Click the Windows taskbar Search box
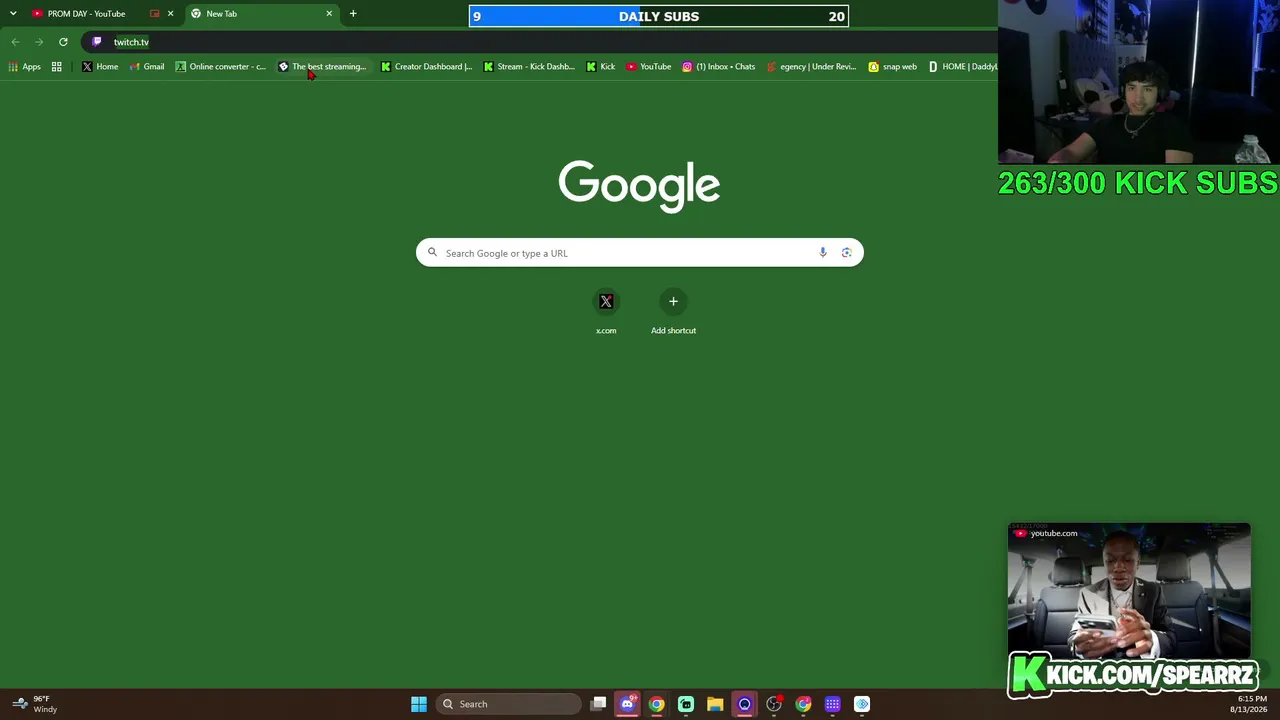This screenshot has height=720, width=1280. (508, 704)
